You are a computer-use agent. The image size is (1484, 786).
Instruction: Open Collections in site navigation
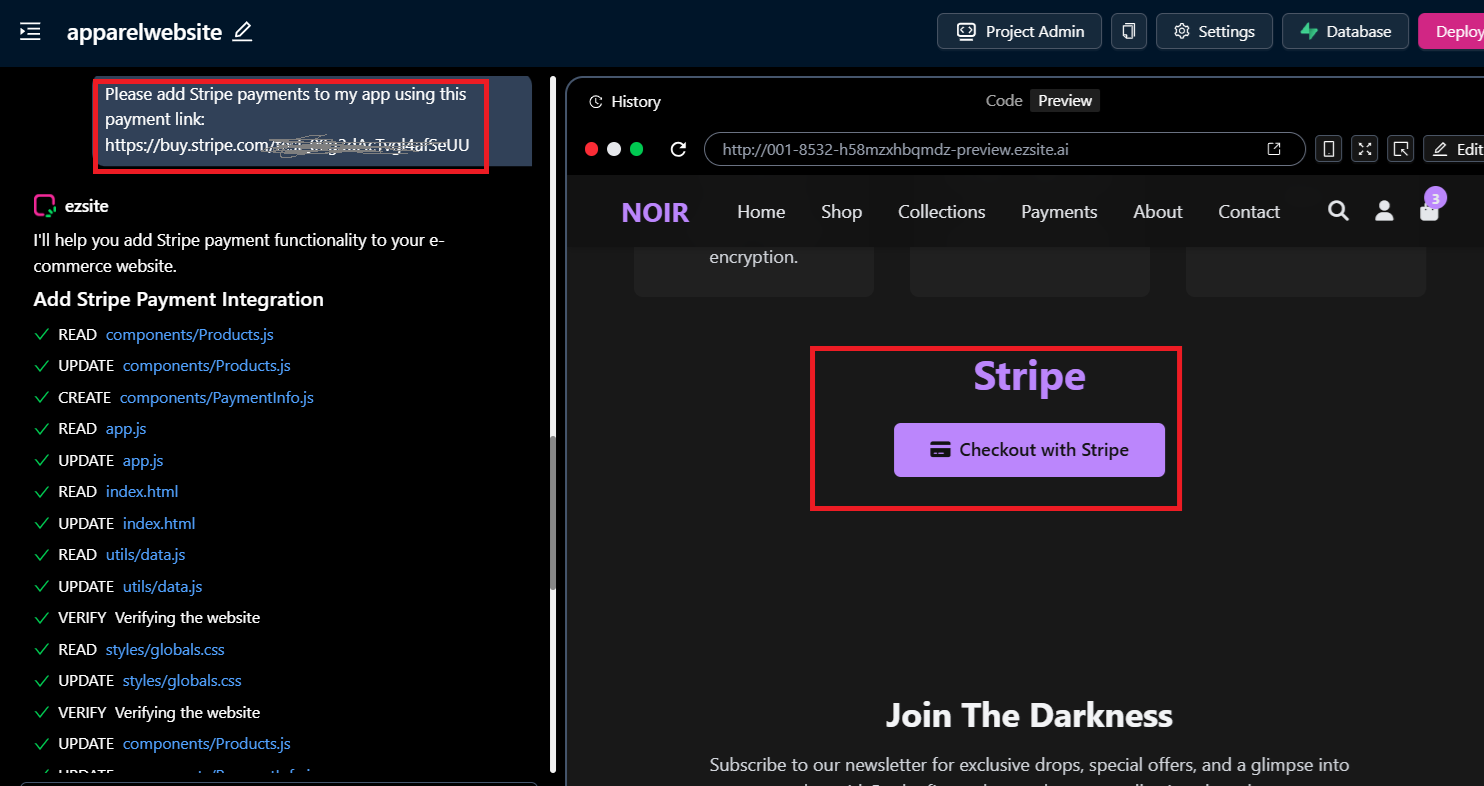pos(941,212)
